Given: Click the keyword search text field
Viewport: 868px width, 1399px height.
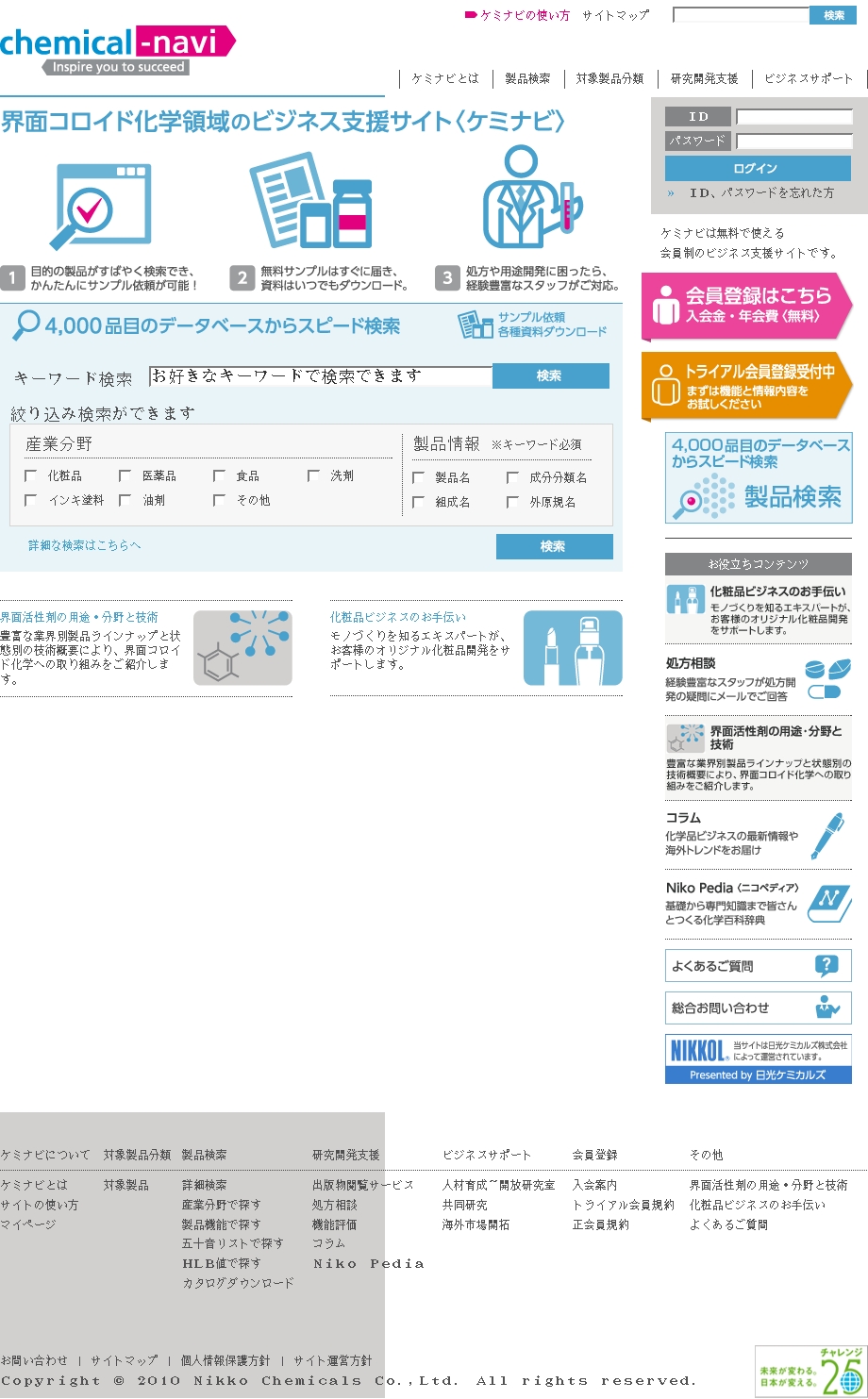Looking at the screenshot, I should [x=321, y=376].
